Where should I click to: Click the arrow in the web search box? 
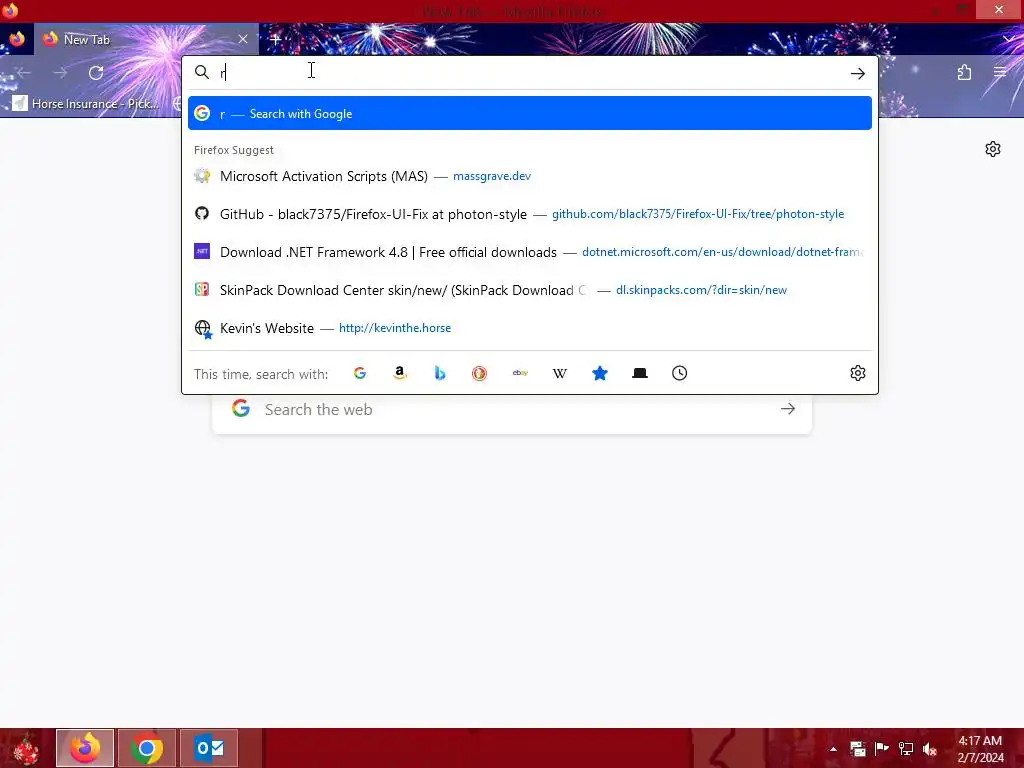coord(788,409)
